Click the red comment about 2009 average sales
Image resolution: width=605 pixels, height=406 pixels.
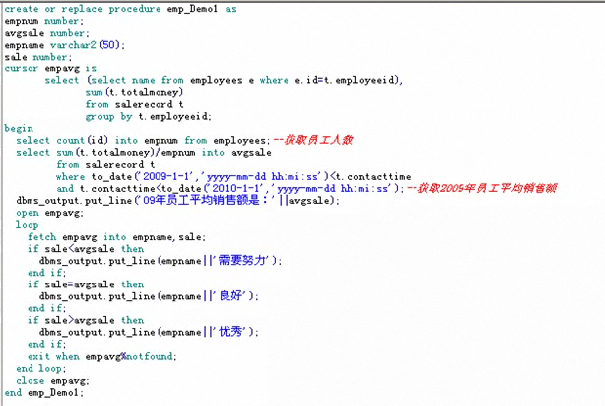click(482, 188)
